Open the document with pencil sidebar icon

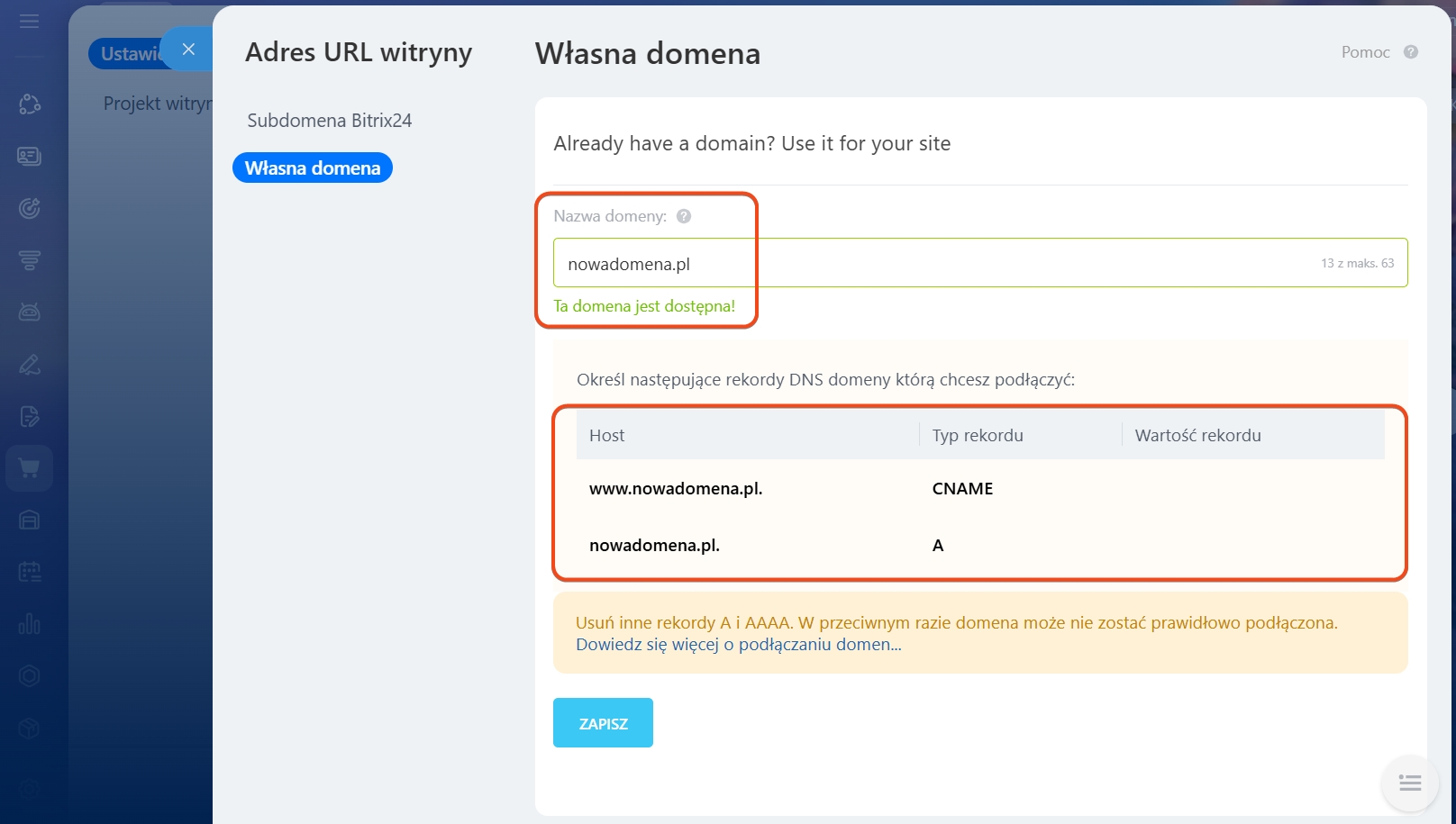point(30,416)
